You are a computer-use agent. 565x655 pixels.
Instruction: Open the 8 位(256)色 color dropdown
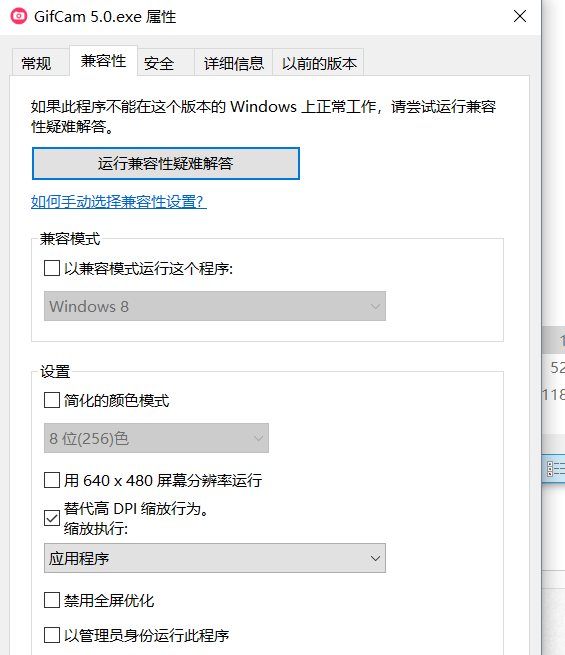(156, 438)
